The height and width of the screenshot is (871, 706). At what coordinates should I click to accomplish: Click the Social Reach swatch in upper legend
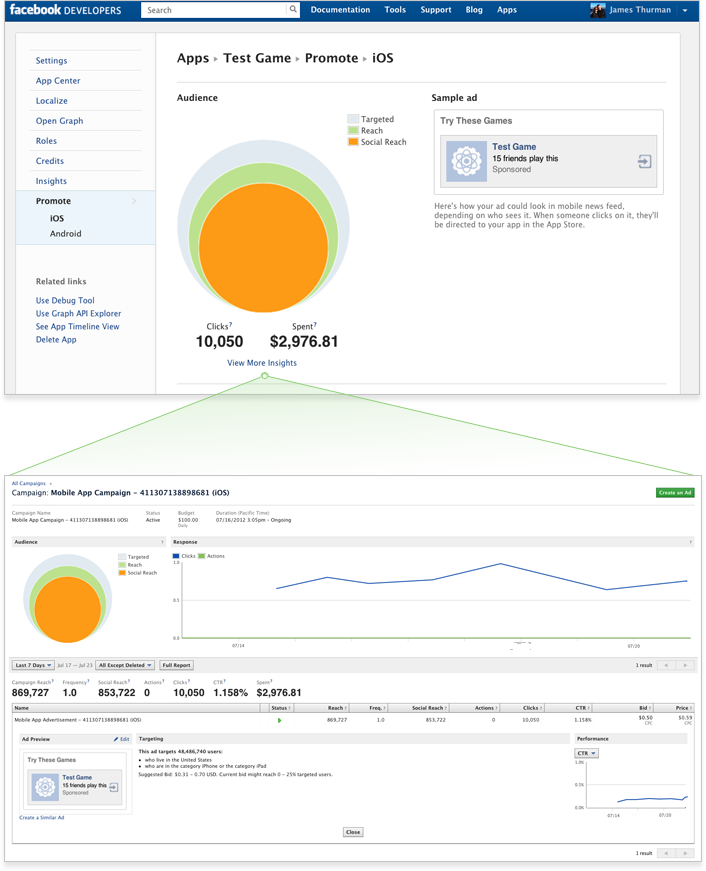353,142
